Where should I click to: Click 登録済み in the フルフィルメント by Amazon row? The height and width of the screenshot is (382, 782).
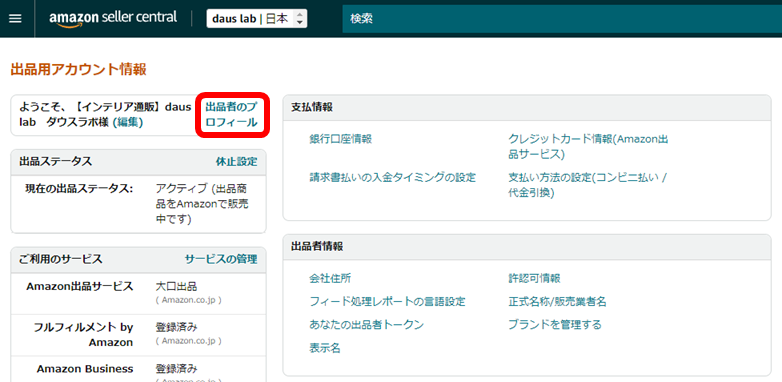point(177,328)
